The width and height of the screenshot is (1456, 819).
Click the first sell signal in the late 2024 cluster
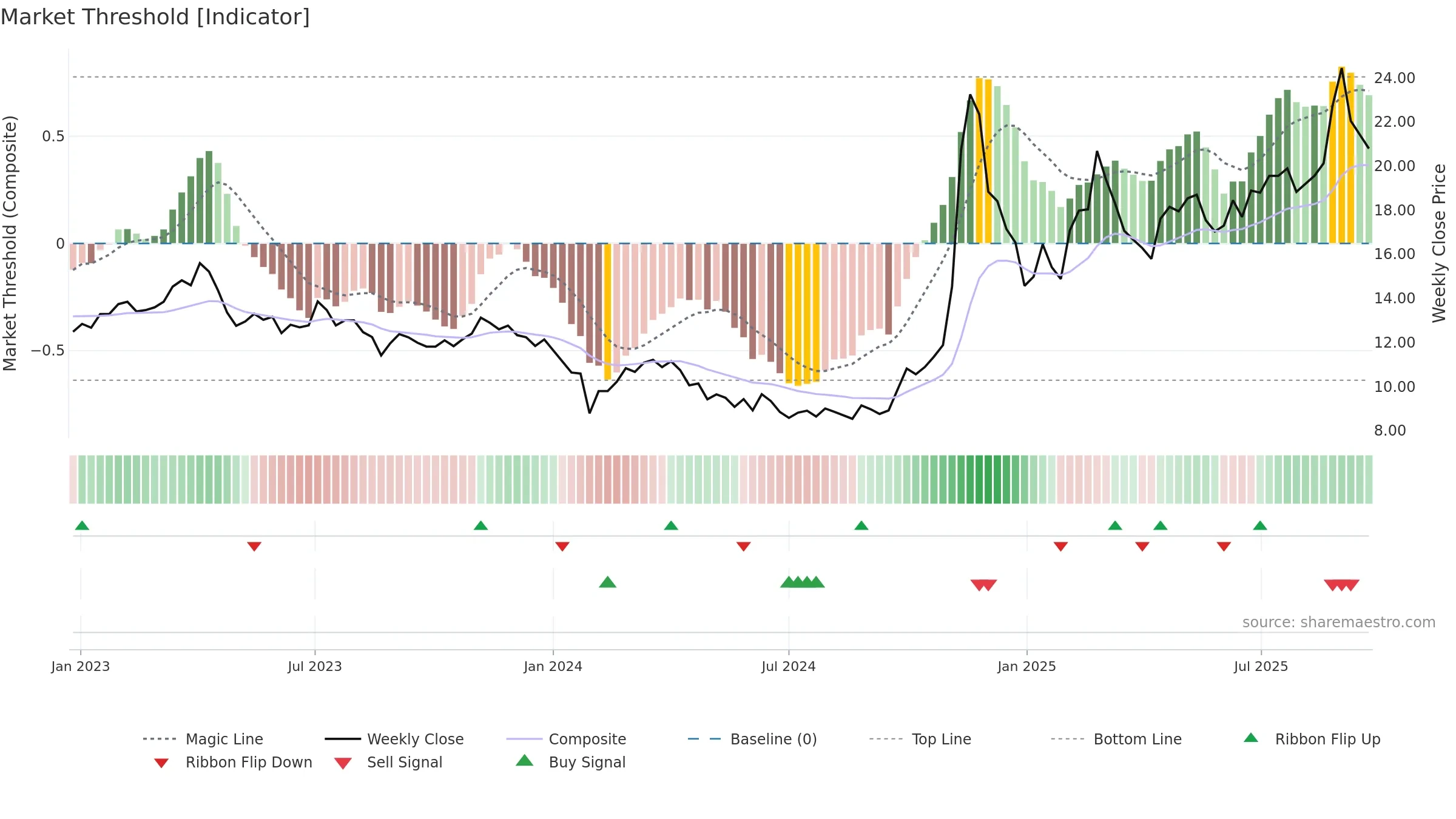point(978,585)
